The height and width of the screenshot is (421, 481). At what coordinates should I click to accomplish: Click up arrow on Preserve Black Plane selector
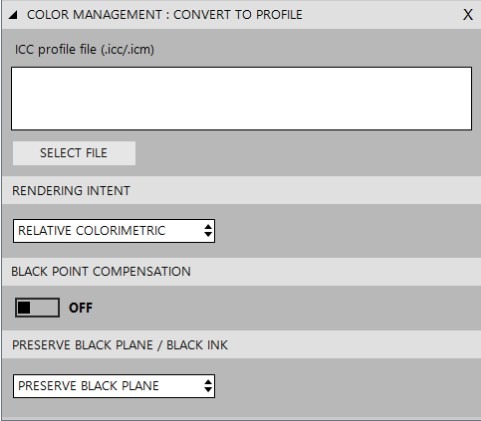(x=208, y=382)
